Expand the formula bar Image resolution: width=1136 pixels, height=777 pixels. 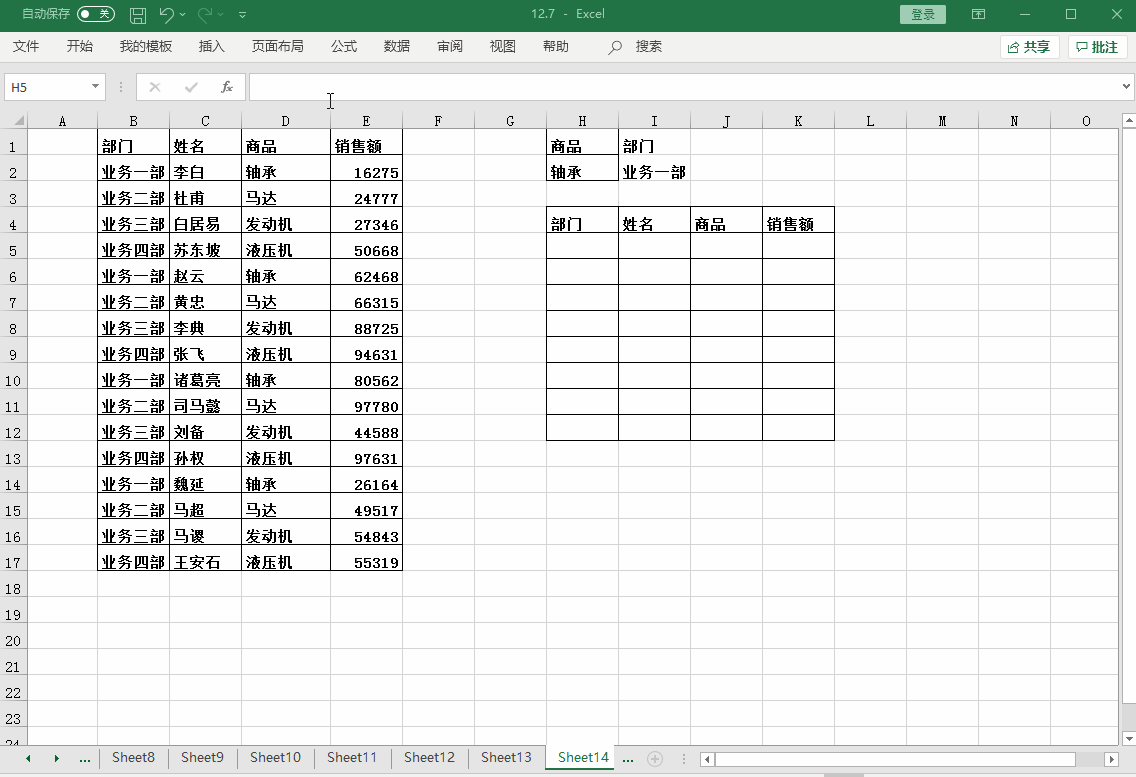tap(1127, 87)
